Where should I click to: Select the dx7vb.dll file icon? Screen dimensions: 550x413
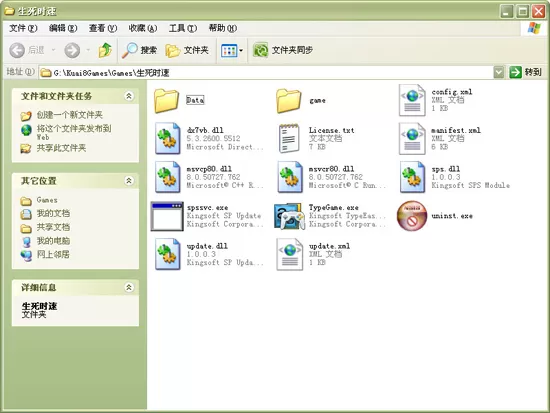click(x=168, y=138)
